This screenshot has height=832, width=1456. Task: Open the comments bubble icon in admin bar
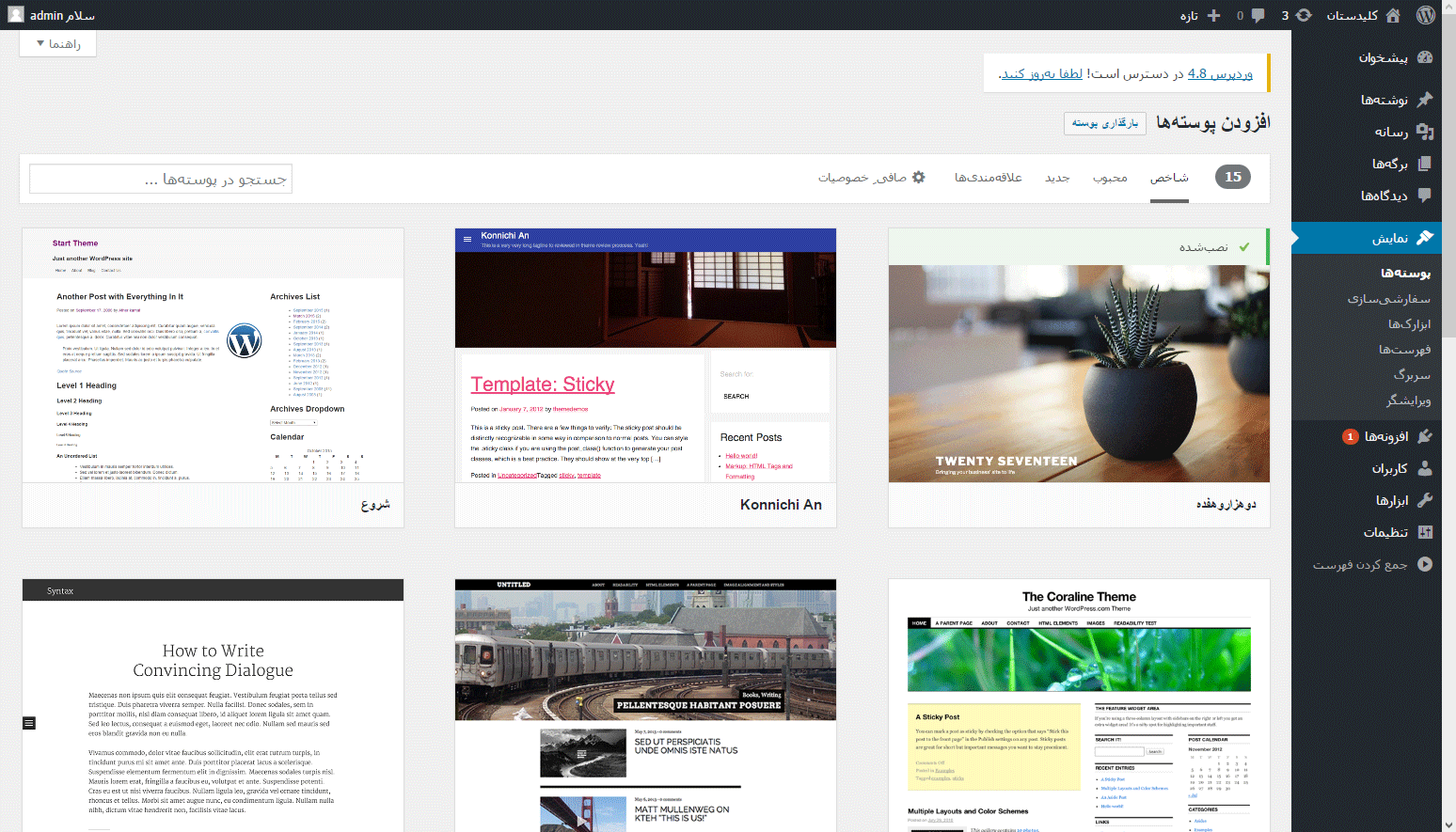point(1258,15)
